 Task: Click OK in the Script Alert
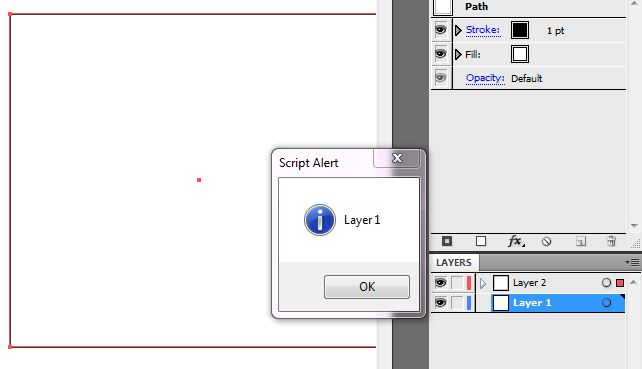pyautogui.click(x=366, y=287)
